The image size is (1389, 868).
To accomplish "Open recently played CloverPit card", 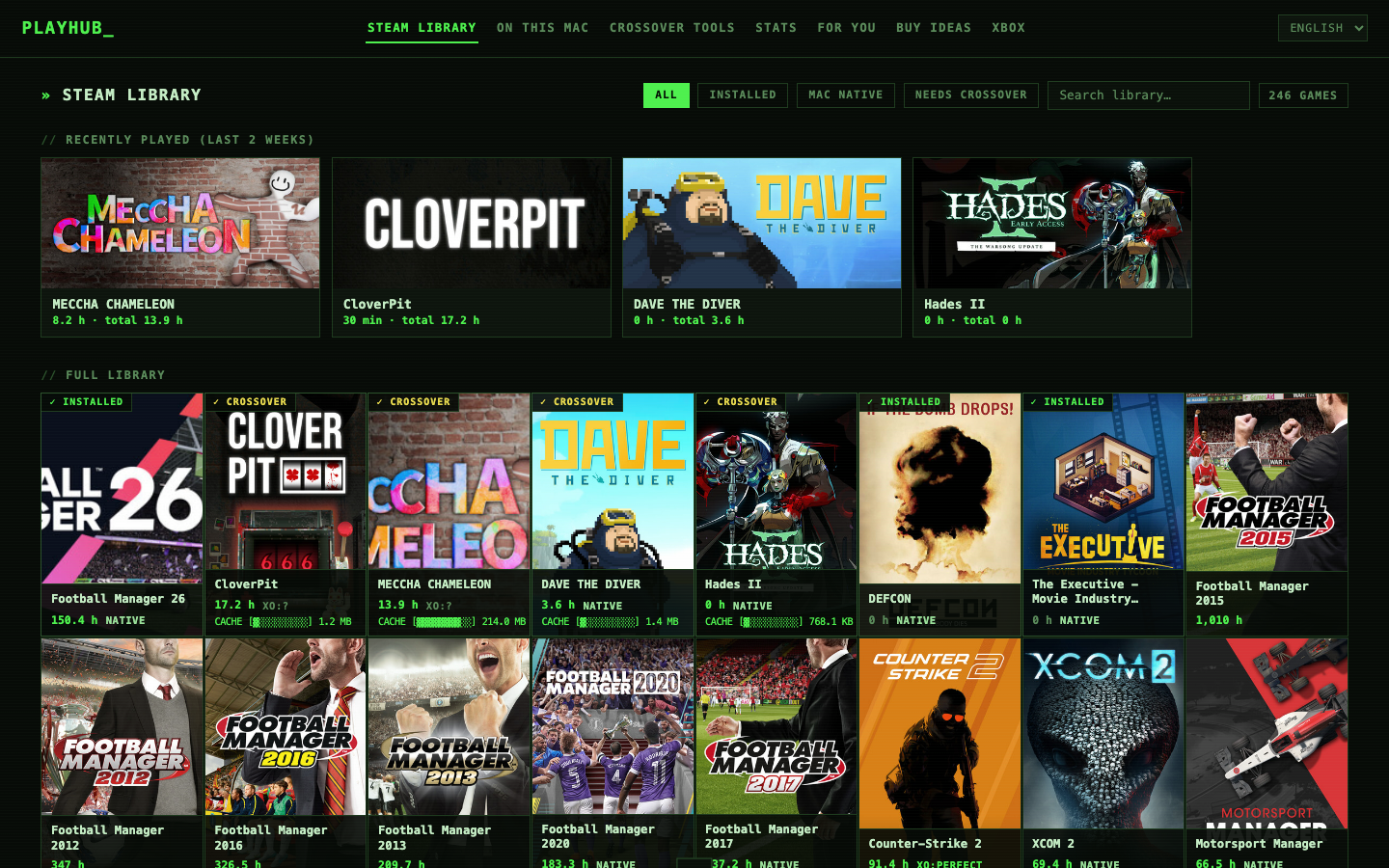I will tap(472, 248).
